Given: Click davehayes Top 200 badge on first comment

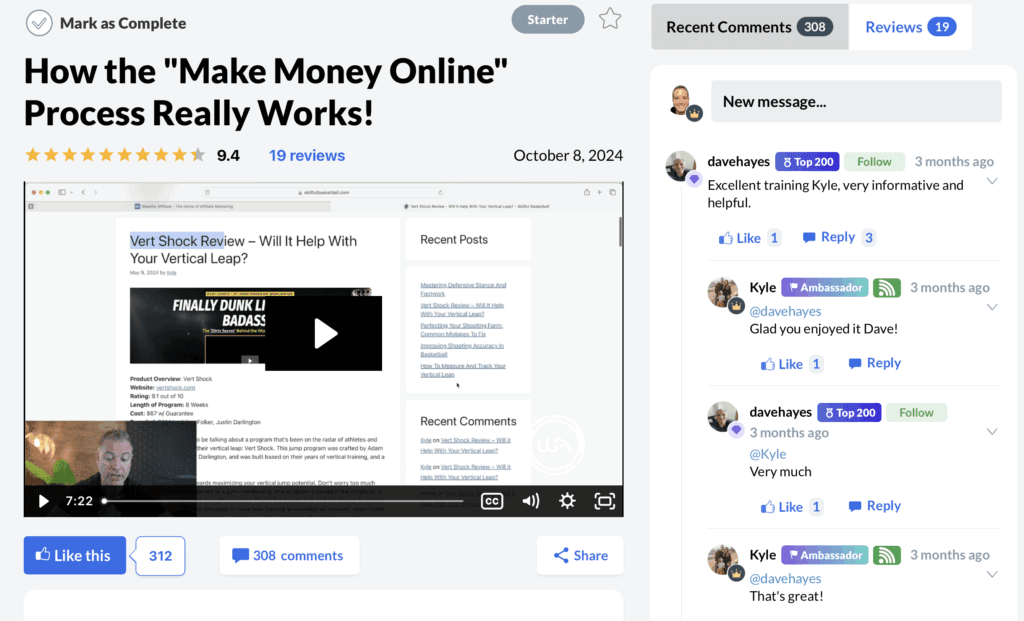Looking at the screenshot, I should (807, 161).
